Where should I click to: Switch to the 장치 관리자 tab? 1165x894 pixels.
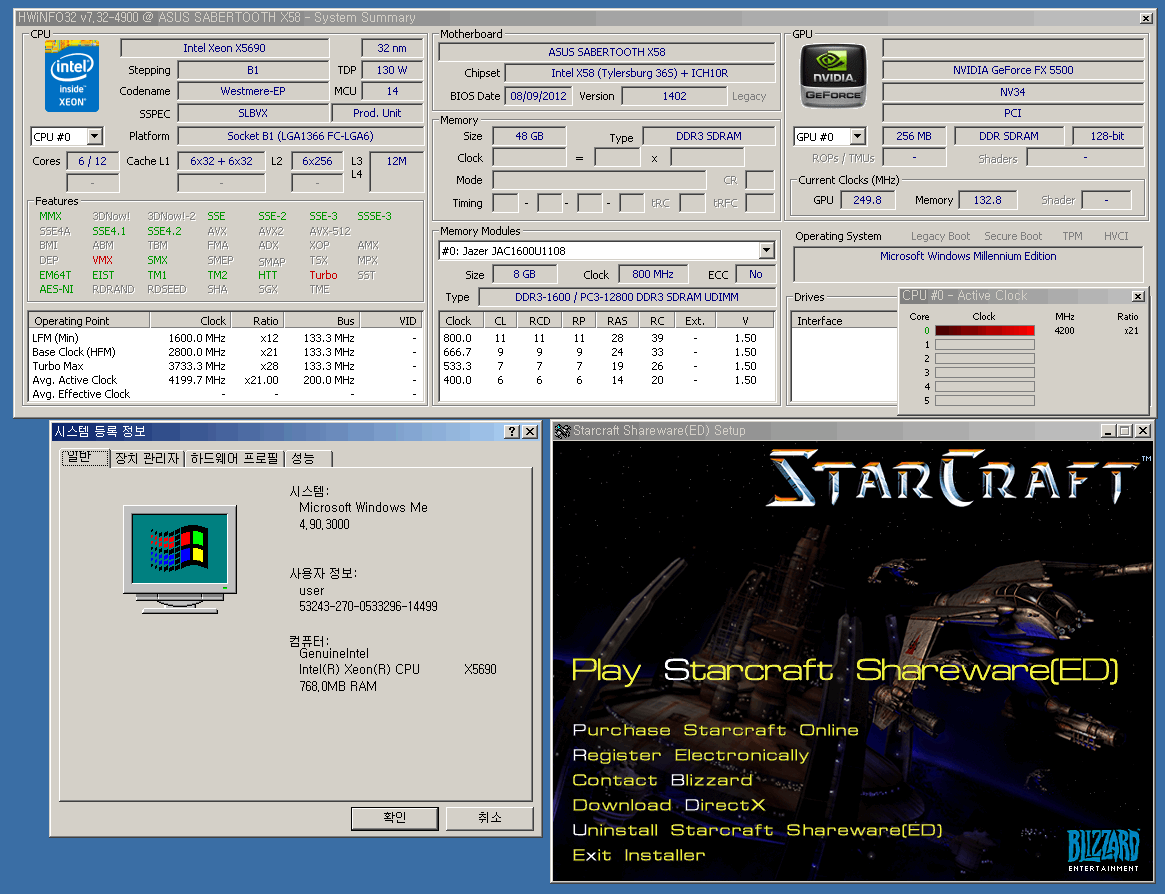(x=147, y=459)
